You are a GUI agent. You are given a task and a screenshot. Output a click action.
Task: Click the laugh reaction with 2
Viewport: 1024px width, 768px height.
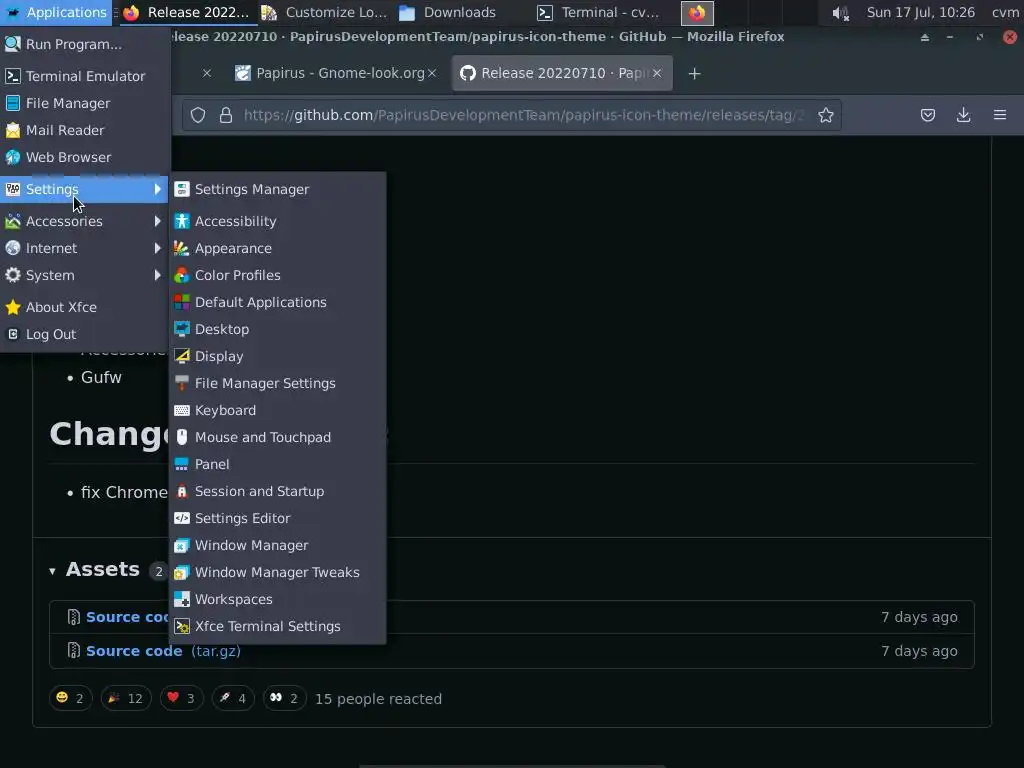click(71, 699)
